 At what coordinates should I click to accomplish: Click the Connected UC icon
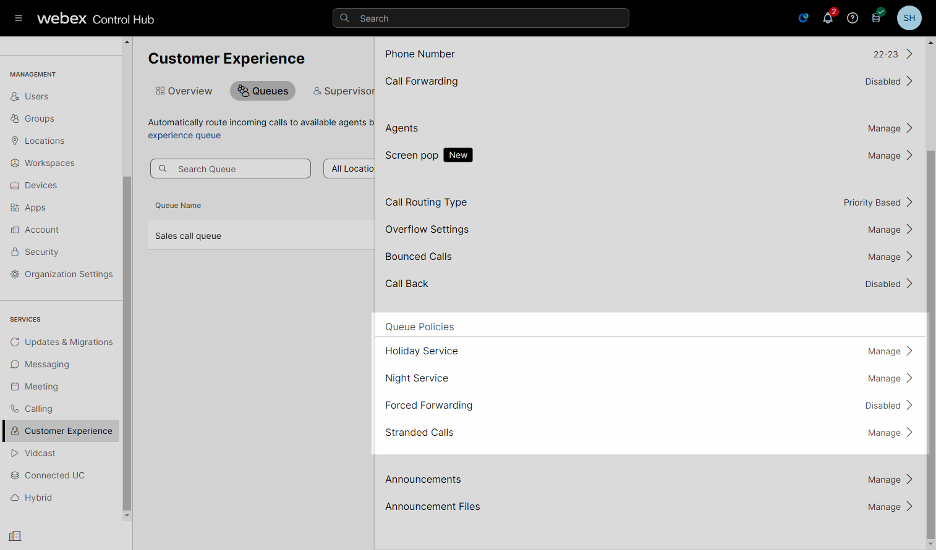[x=15, y=475]
